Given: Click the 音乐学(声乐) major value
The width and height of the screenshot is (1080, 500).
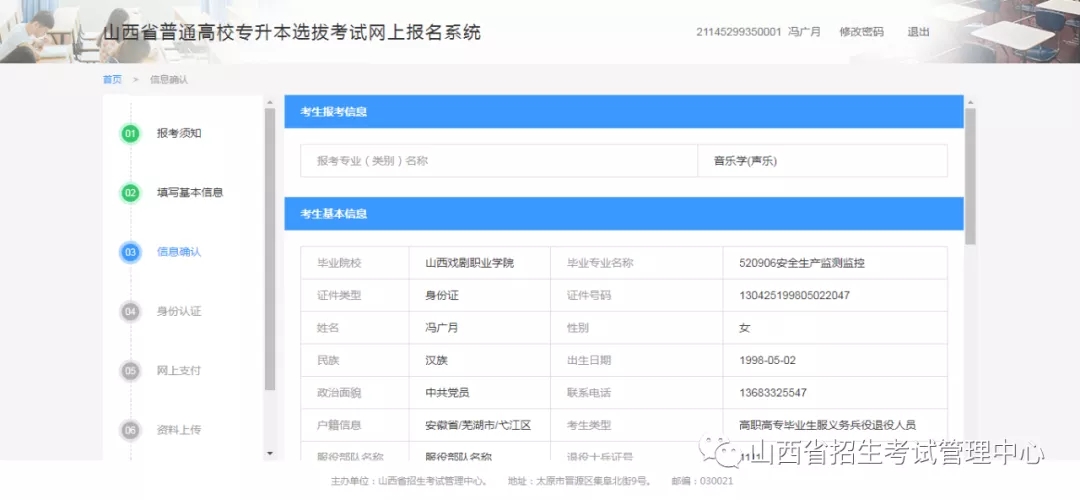Looking at the screenshot, I should [x=745, y=161].
